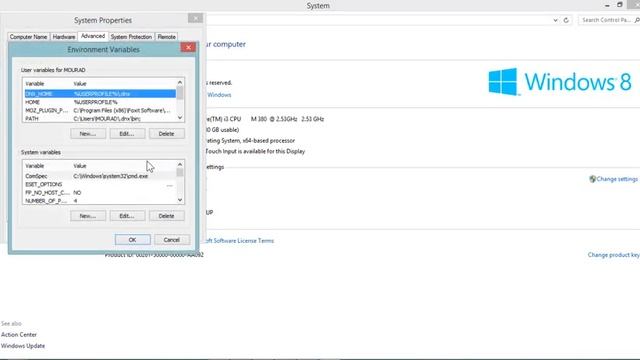Image resolution: width=640 pixels, height=360 pixels.
Task: Click the system variables scroll down arrow
Action: (180, 200)
